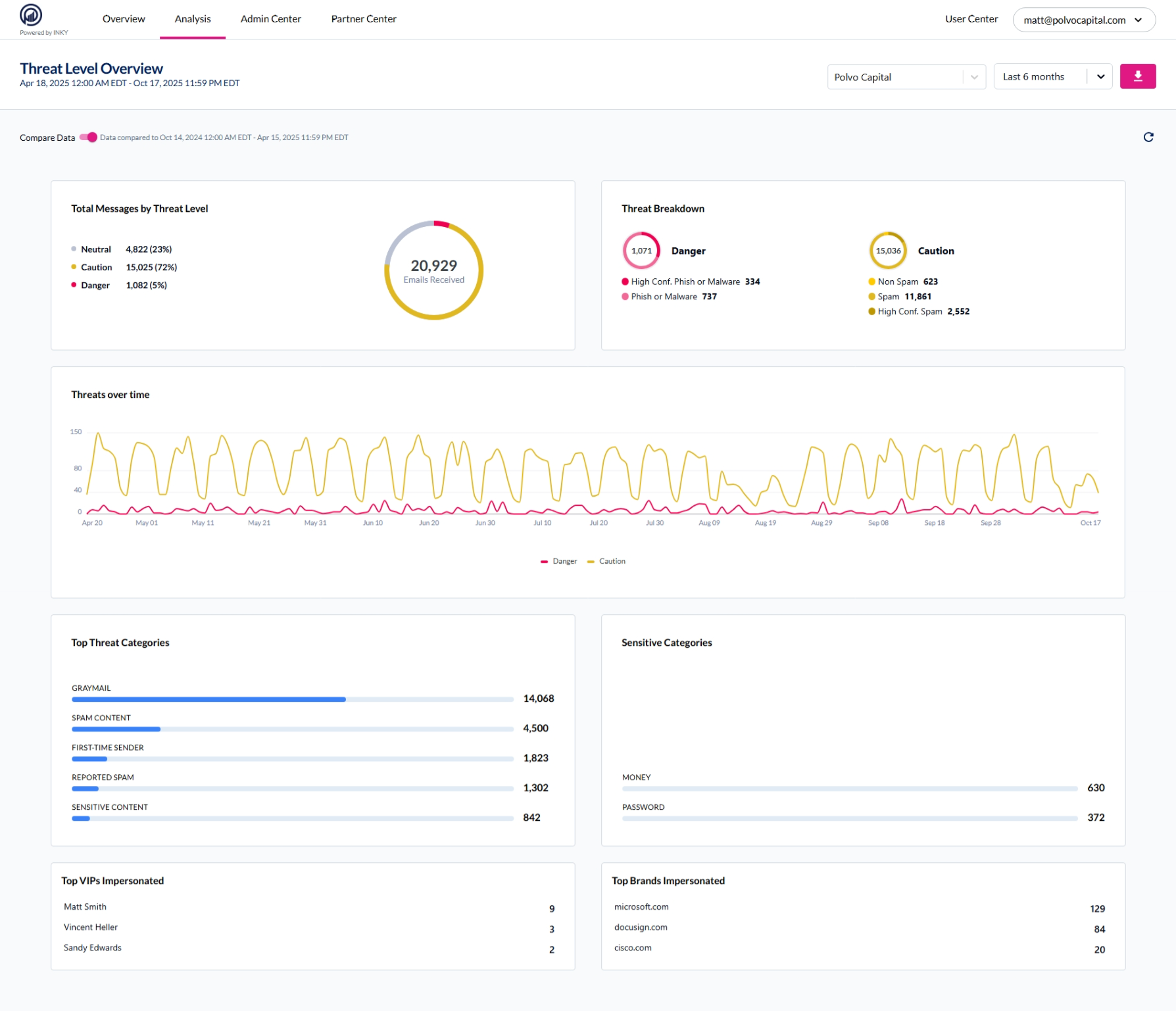Click the Caution 15,036 circle gauge
Screen dimensions: 1176x1011
(x=888, y=251)
